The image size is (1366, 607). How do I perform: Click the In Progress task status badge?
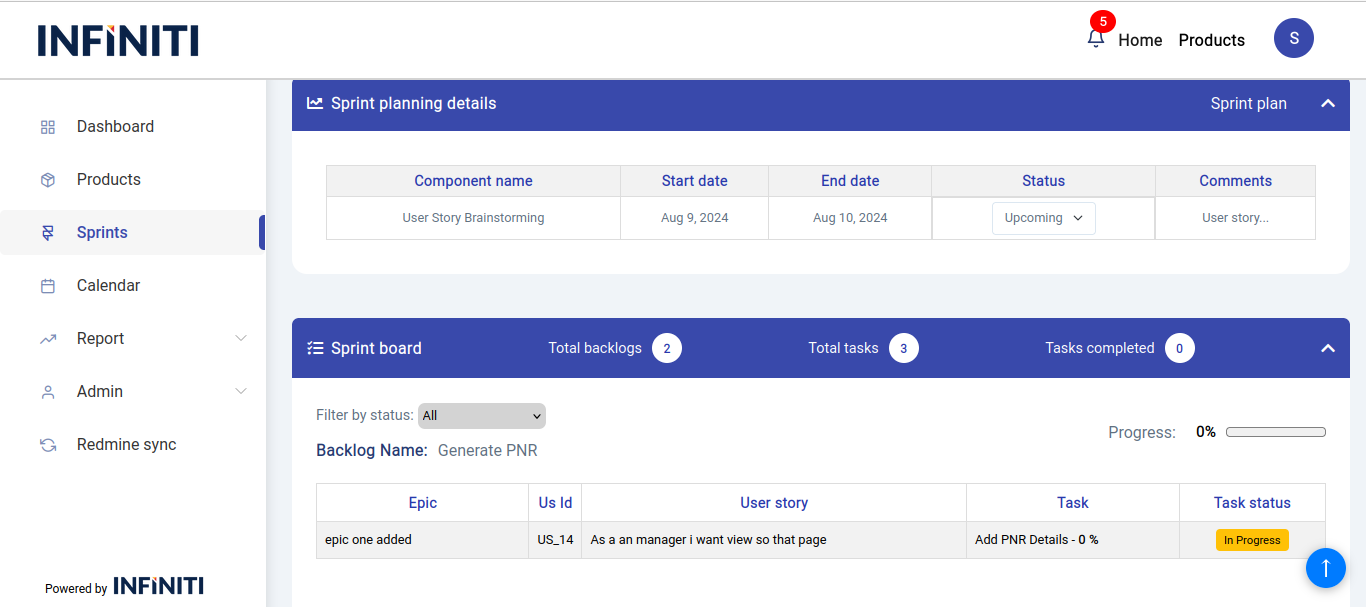click(1252, 540)
